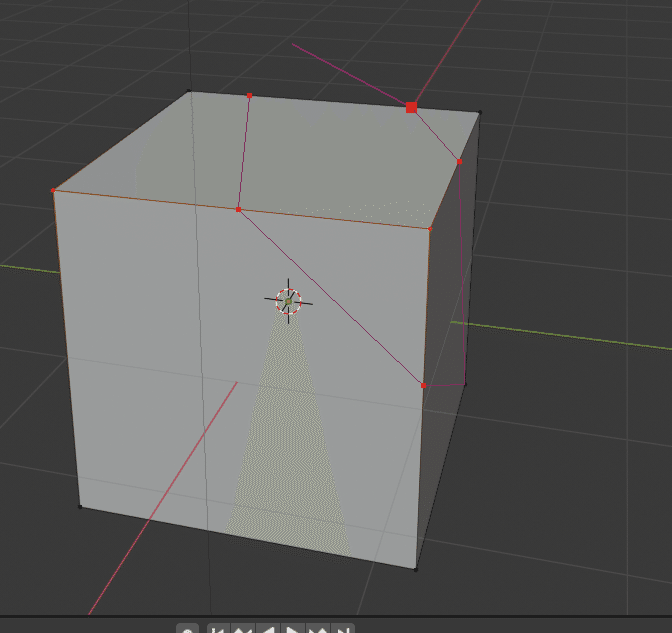Click the knife point on the back top edge
Image resolution: width=672 pixels, height=633 pixels.
[249, 96]
